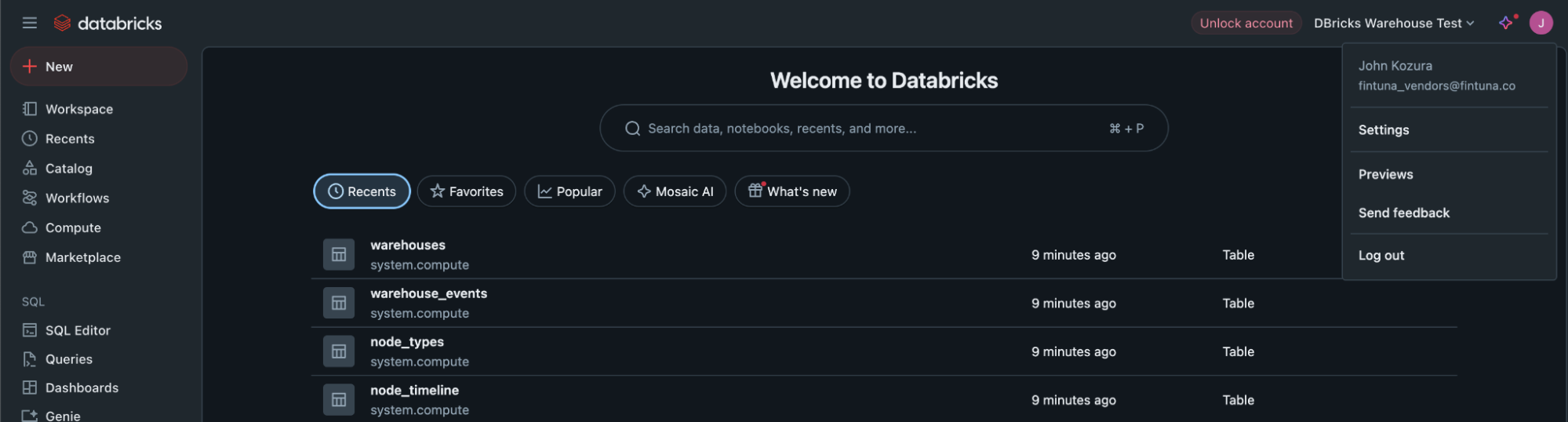Click the Workspace sidebar icon
This screenshot has height=422, width=1568.
[30, 109]
